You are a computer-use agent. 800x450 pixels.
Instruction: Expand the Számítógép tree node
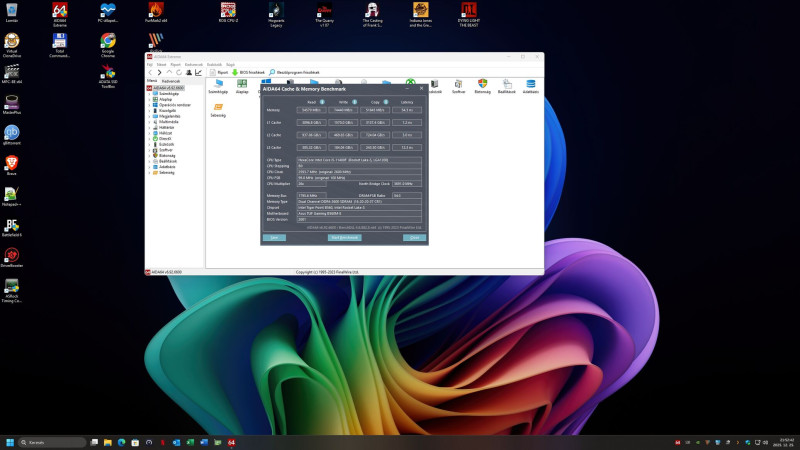(x=151, y=93)
